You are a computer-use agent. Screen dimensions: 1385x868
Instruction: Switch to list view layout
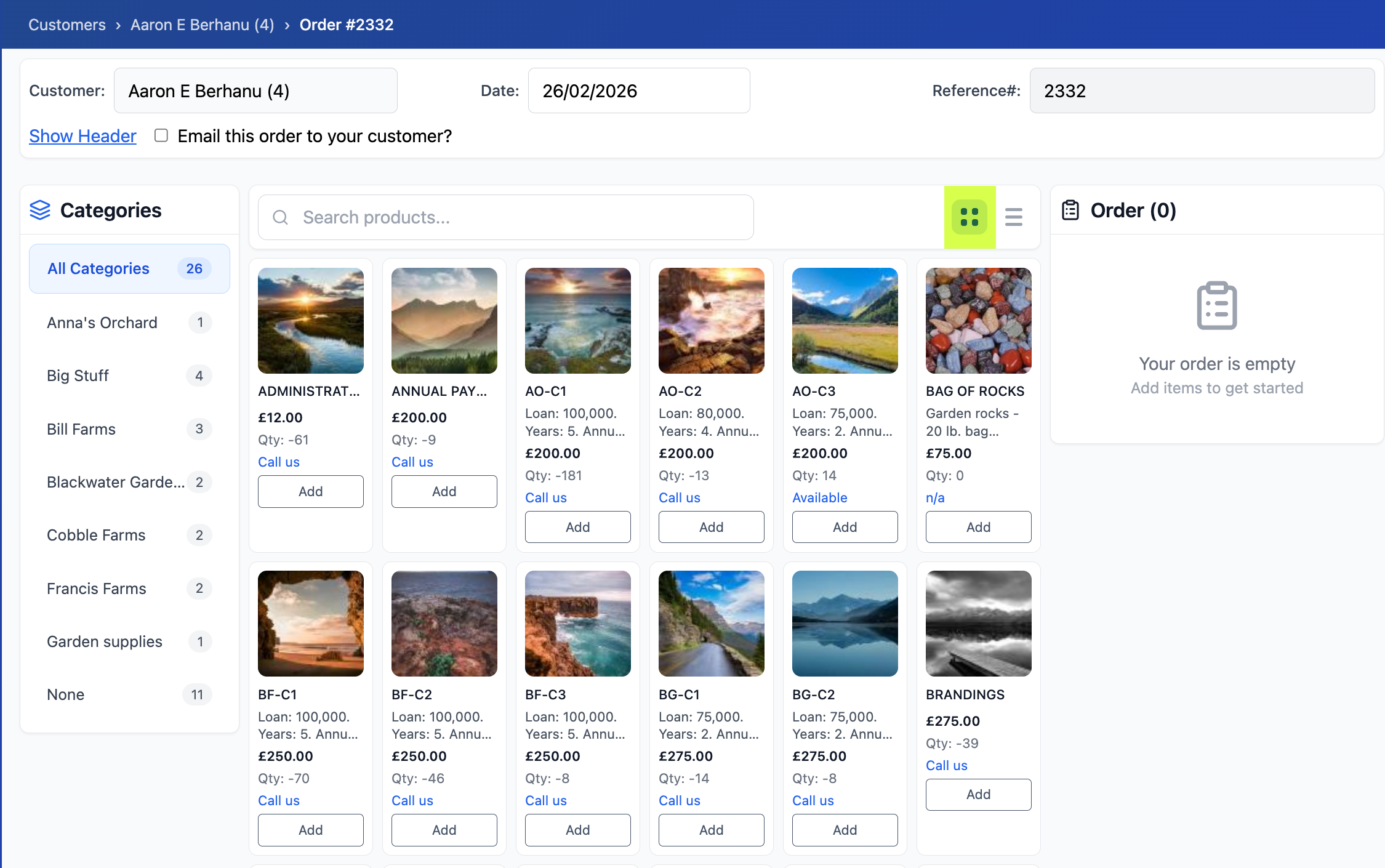[x=1013, y=217]
